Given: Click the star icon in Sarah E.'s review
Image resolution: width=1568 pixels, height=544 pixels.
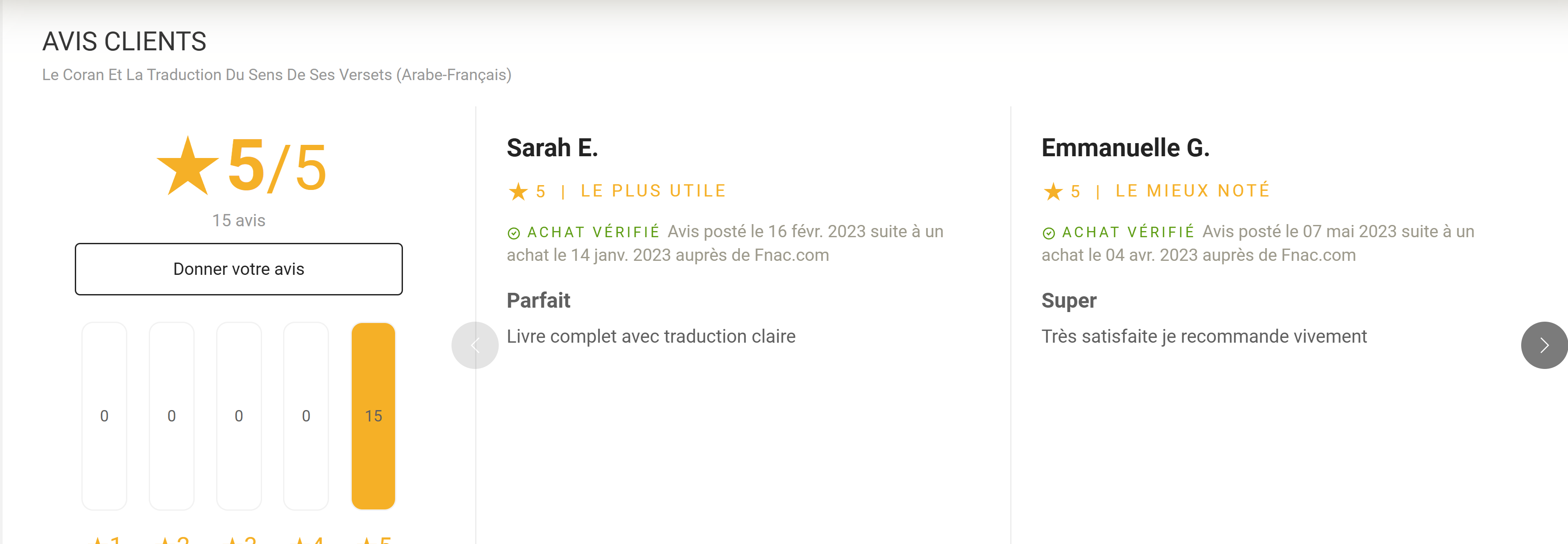Looking at the screenshot, I should coord(518,192).
